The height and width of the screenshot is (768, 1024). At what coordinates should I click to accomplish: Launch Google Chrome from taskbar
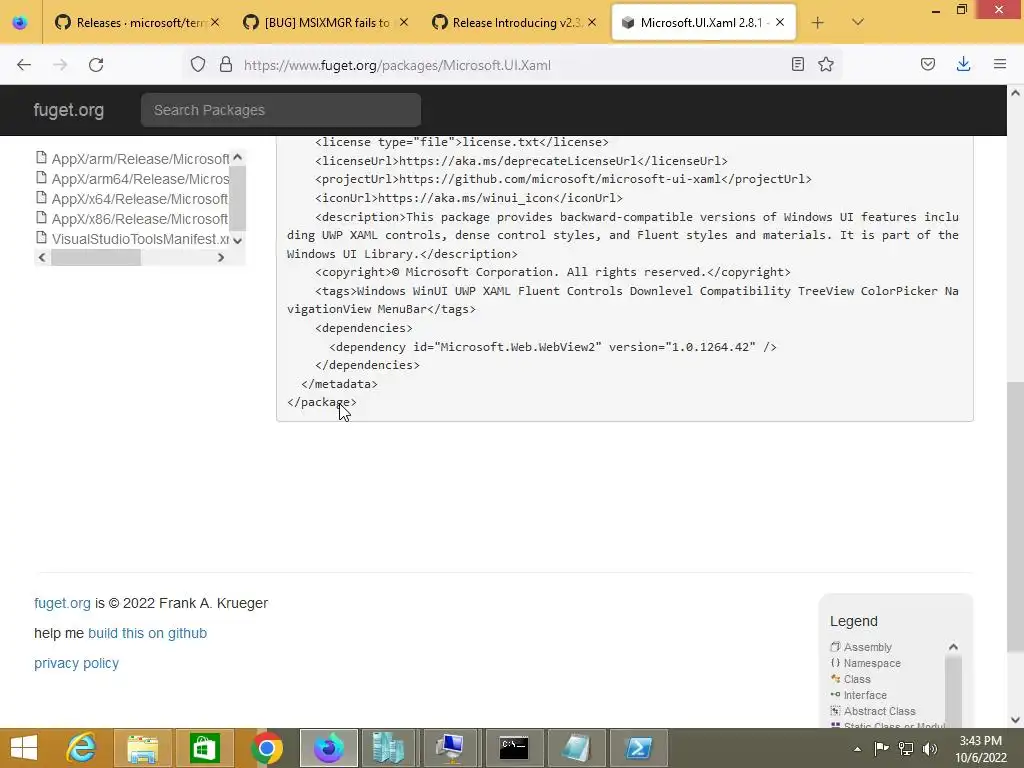click(266, 748)
